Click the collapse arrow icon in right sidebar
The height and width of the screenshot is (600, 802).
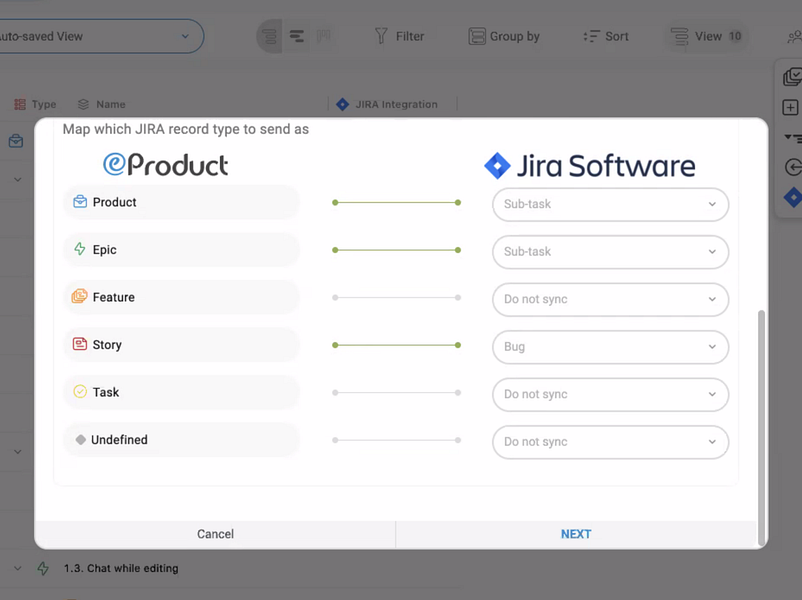coord(793,167)
